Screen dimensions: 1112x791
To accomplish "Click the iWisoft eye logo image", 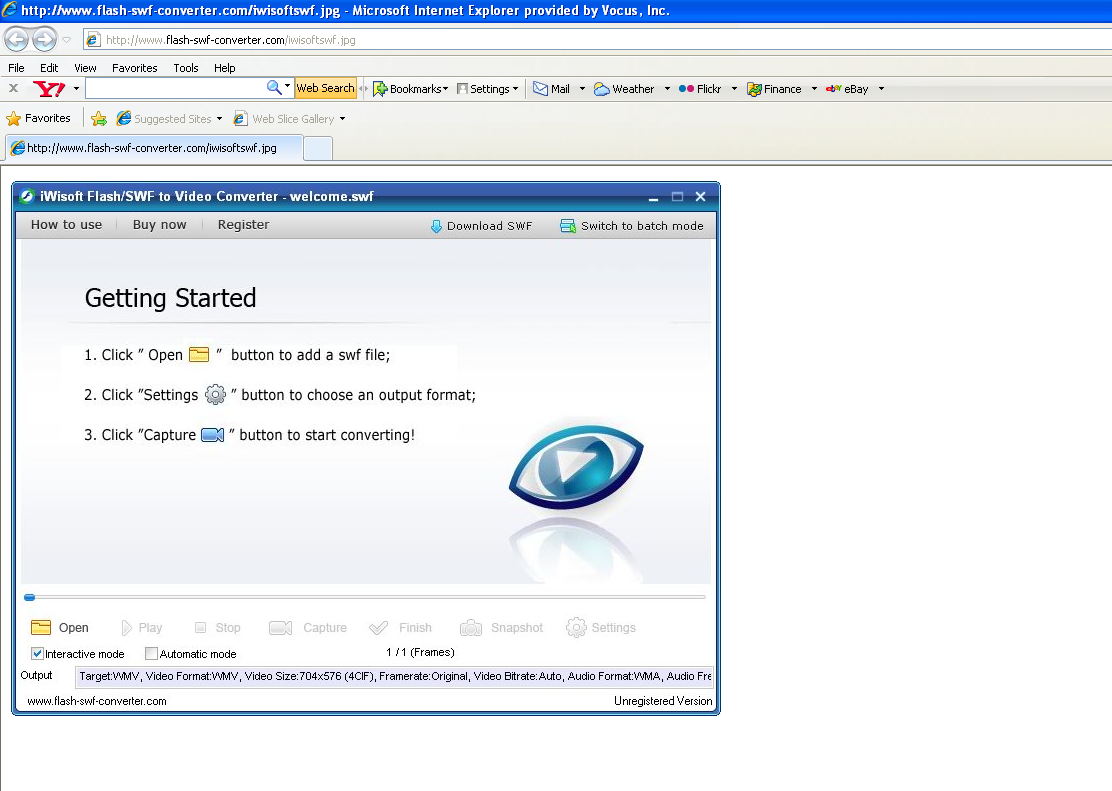I will tap(576, 467).
